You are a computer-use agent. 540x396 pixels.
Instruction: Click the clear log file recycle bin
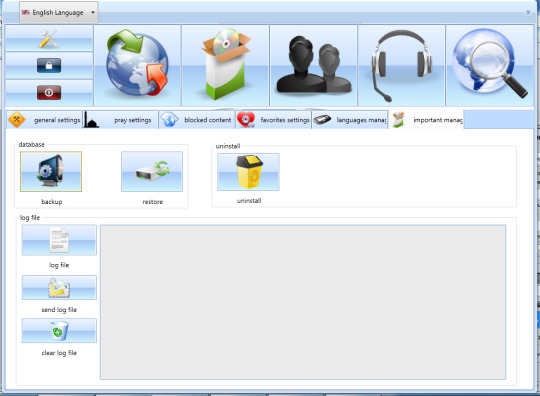point(59,331)
